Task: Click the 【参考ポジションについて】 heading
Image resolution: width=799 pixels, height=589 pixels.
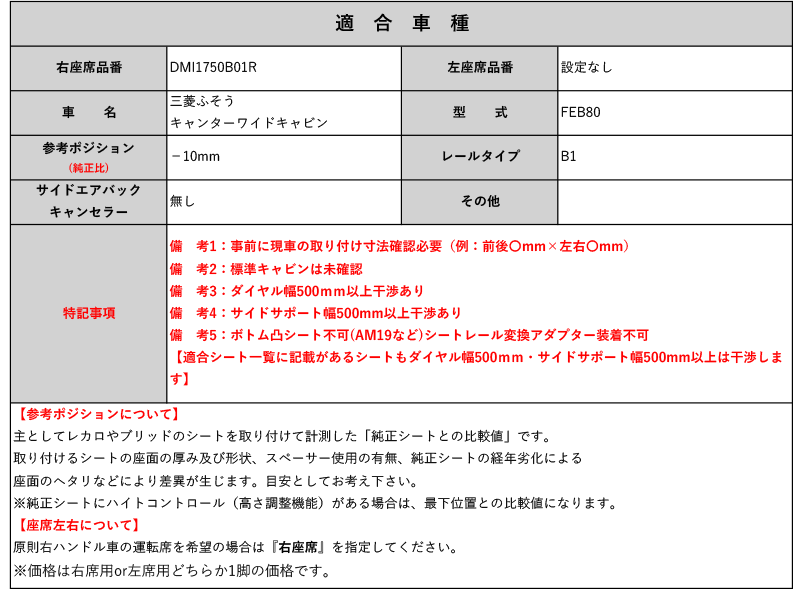Action: tap(98, 414)
